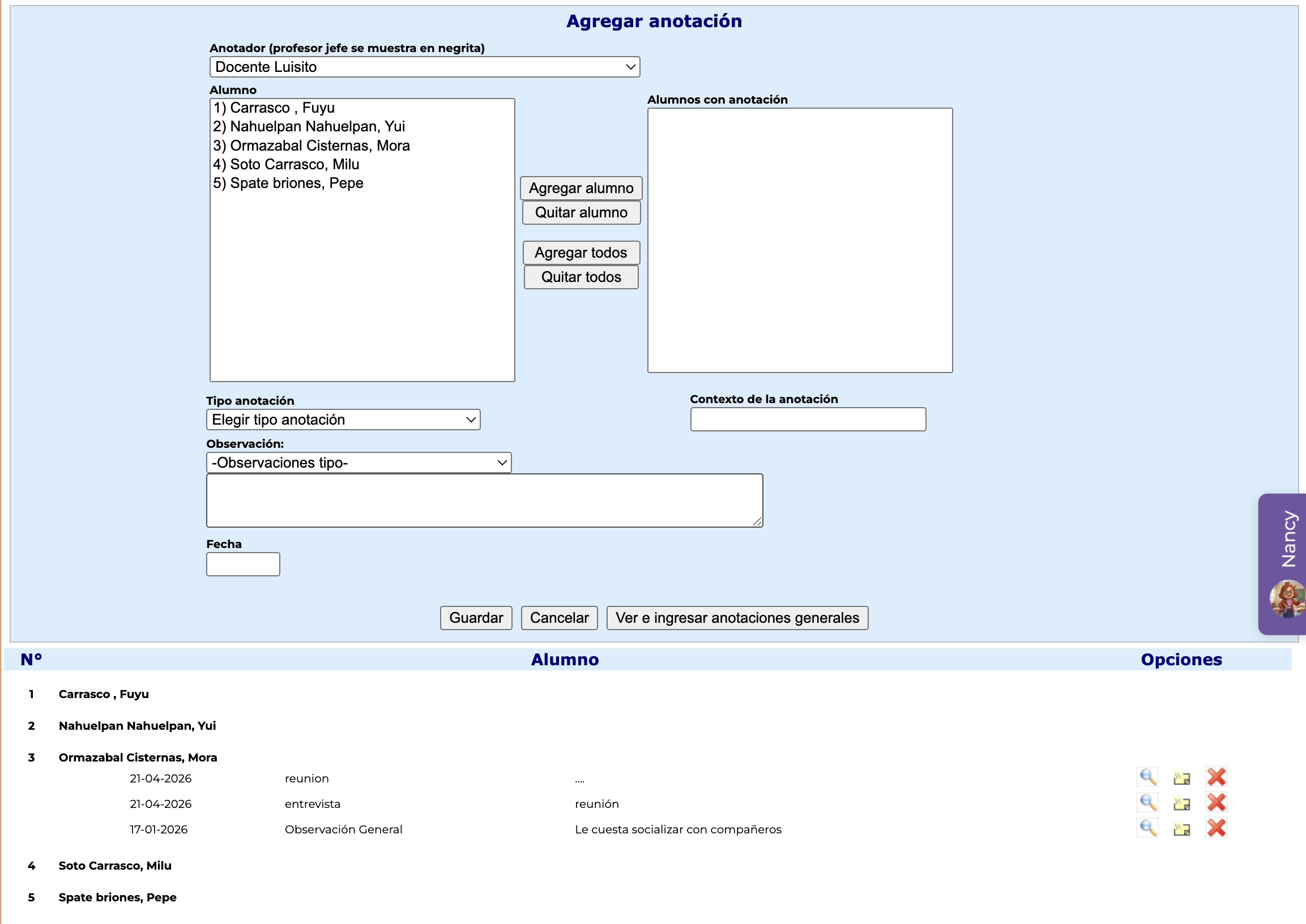Image resolution: width=1306 pixels, height=924 pixels.
Task: Cancel the annotation form
Action: (x=560, y=618)
